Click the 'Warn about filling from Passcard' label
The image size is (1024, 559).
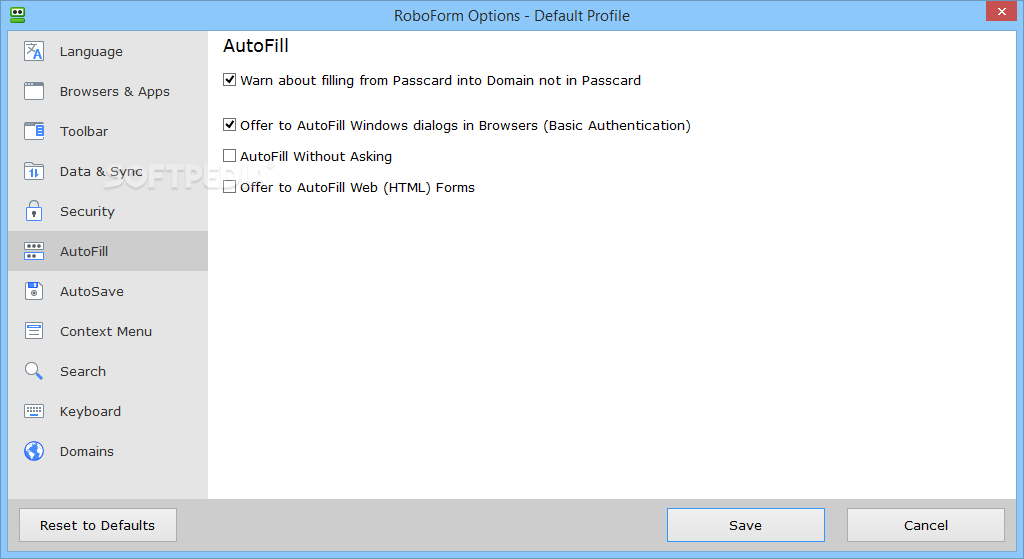click(440, 80)
